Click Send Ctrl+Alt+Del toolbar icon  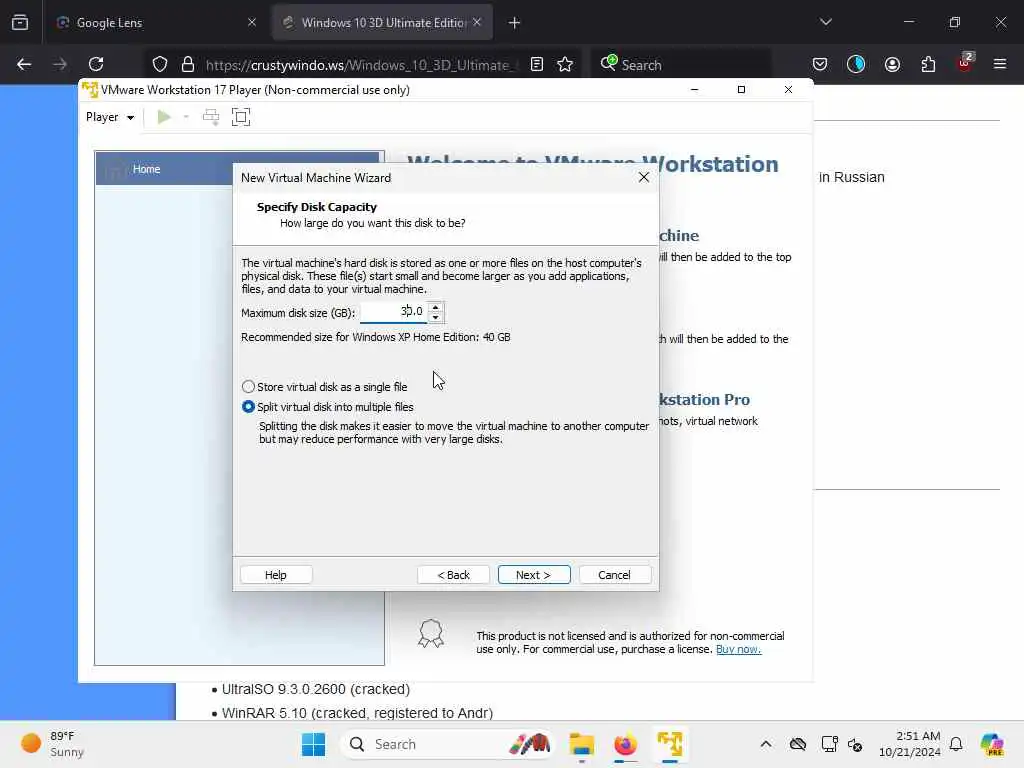coord(211,117)
